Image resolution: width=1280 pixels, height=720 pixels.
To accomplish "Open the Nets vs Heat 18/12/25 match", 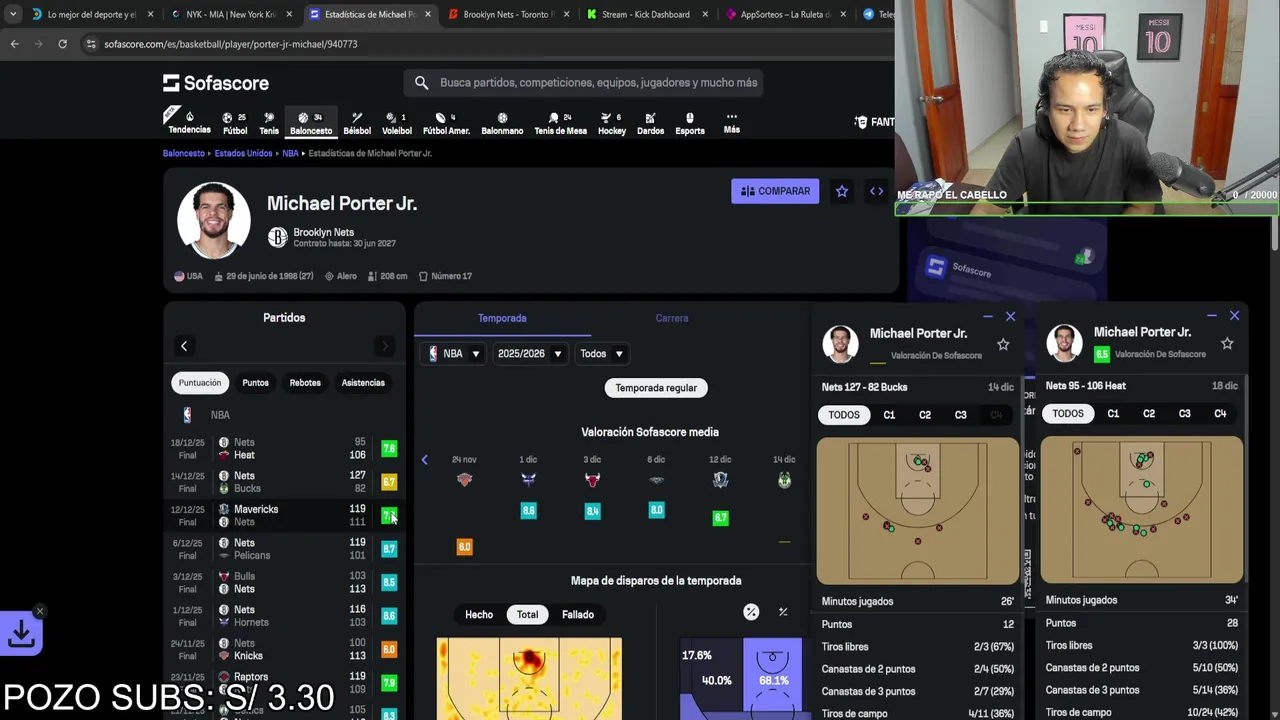I will (x=284, y=448).
